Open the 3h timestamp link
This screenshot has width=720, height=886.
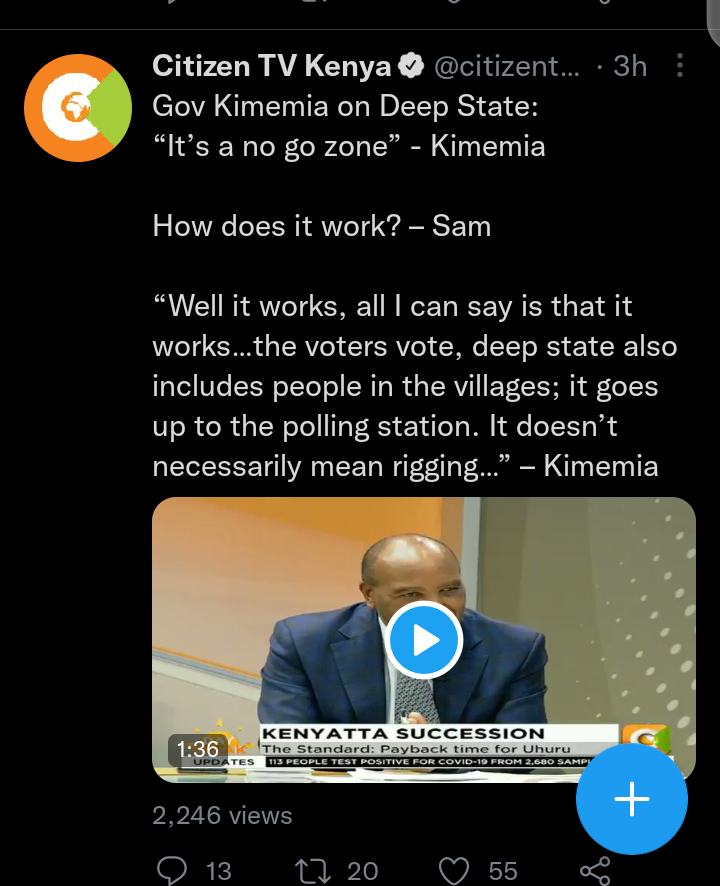coord(630,66)
